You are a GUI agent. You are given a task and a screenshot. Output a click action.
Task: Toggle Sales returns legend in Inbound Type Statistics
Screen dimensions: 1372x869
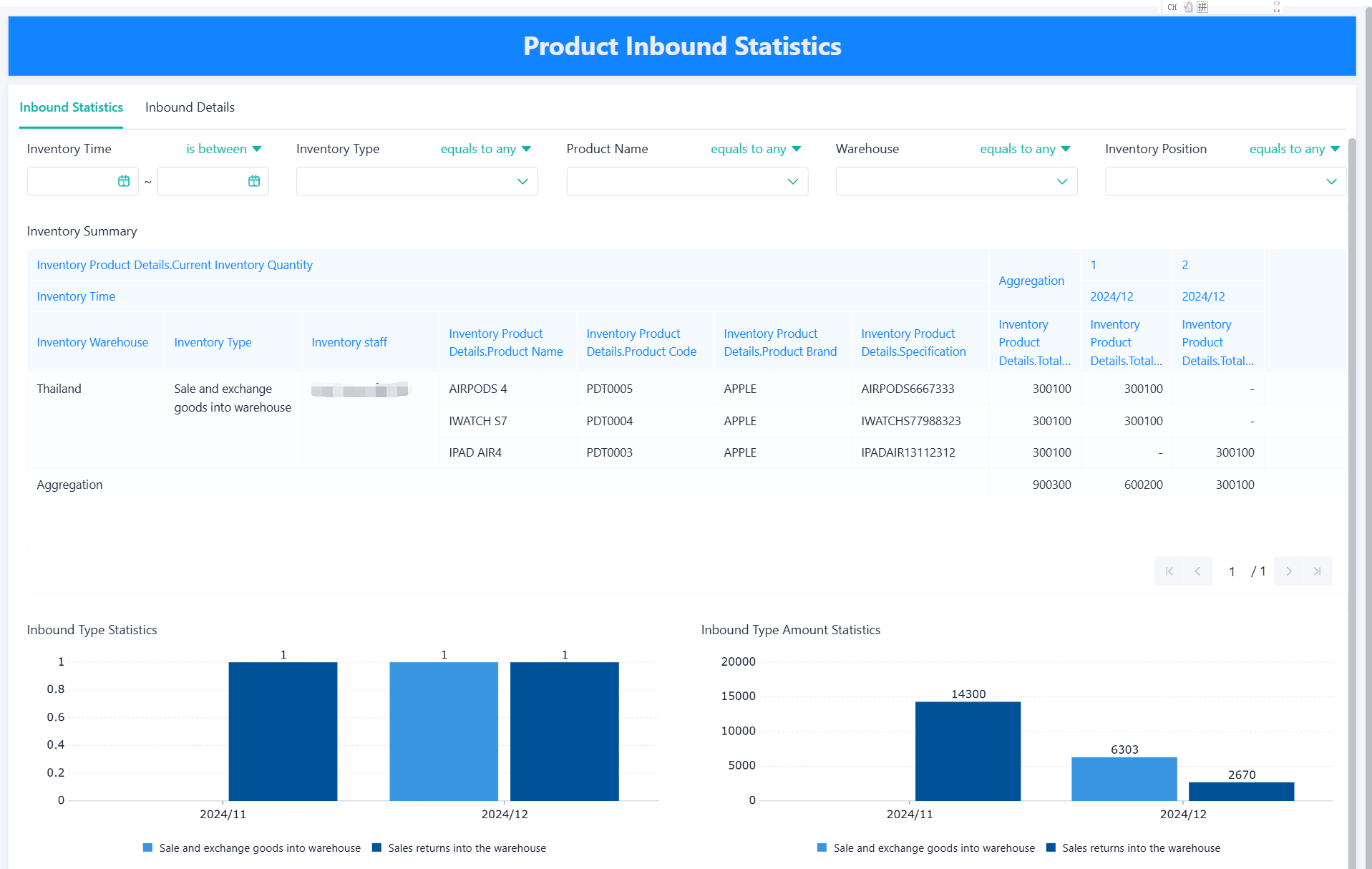click(x=459, y=848)
